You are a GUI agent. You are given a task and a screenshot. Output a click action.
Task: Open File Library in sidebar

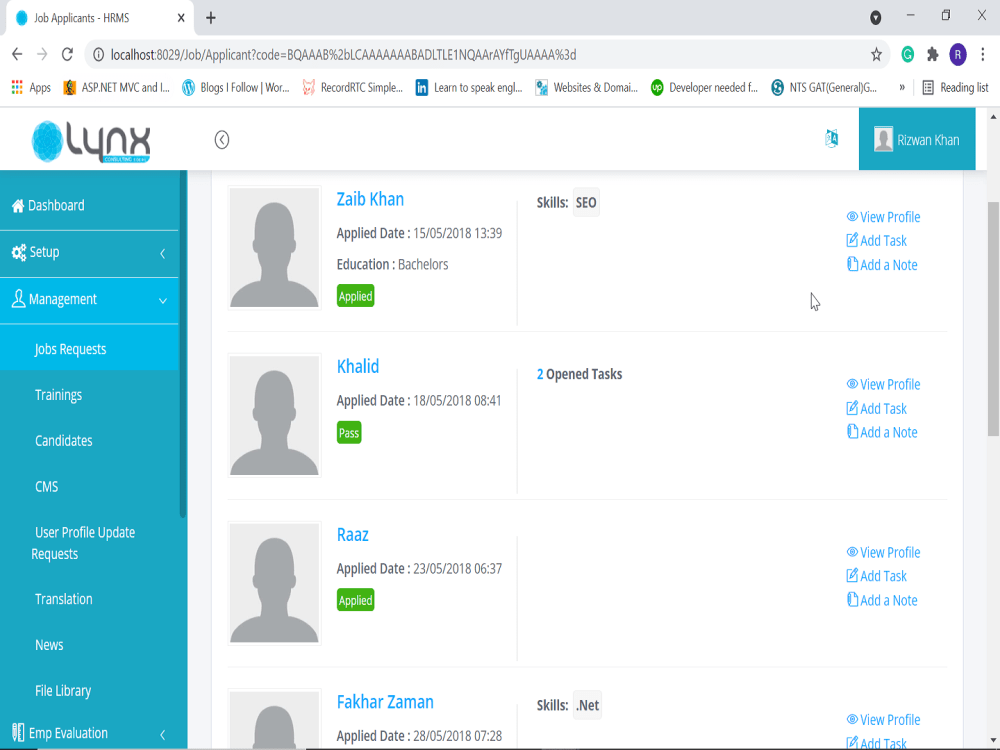click(x=62, y=691)
